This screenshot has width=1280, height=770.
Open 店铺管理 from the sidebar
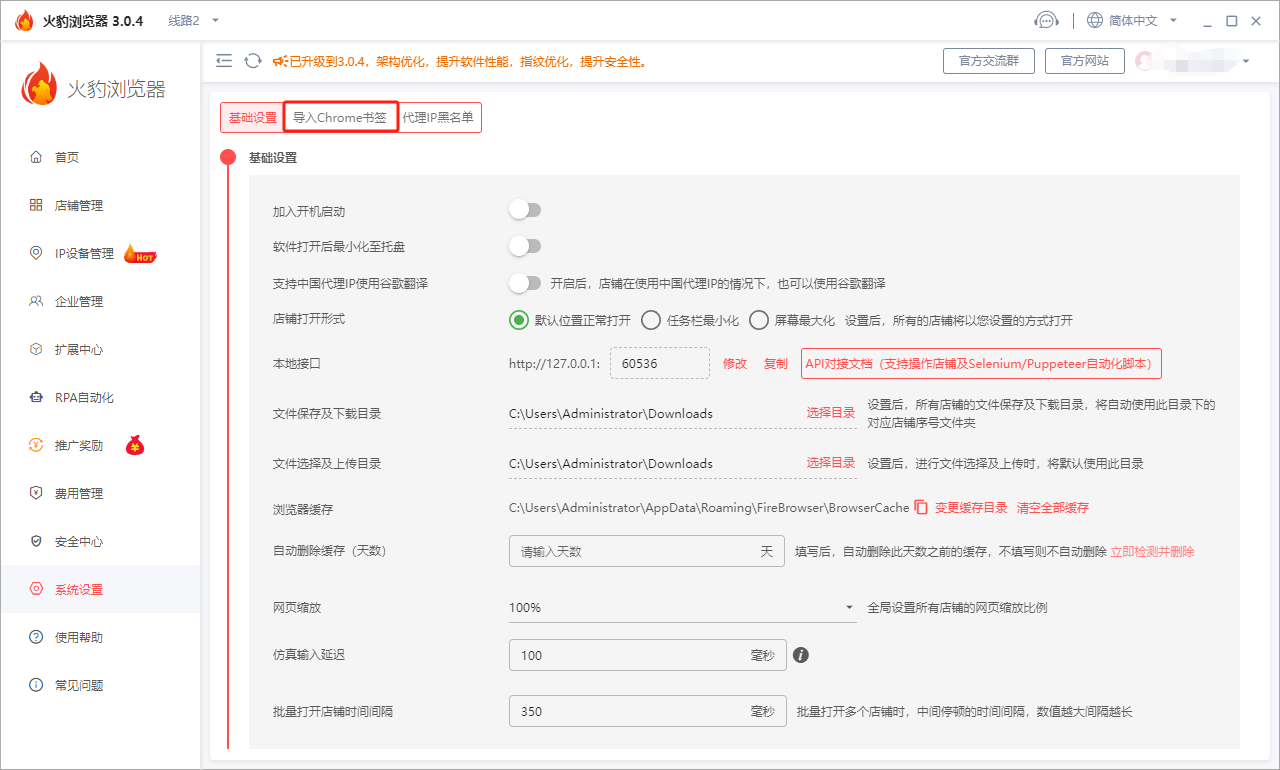(x=78, y=206)
